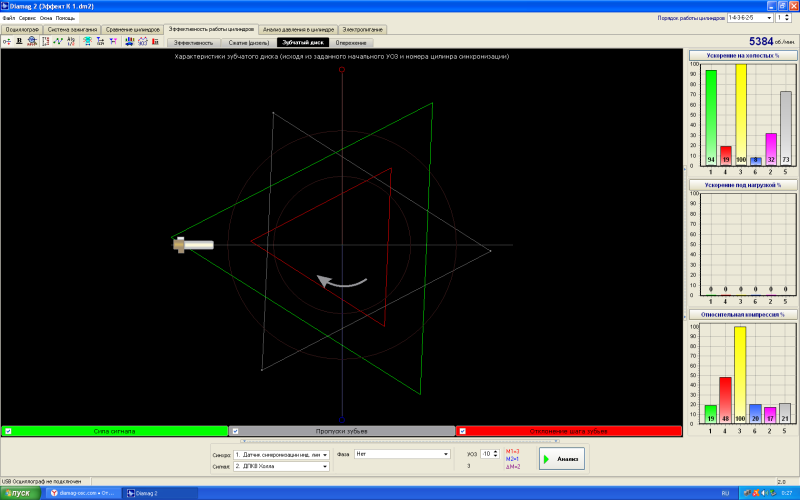Click the first toolbar icon below Осциллограф tab
The image size is (800, 500).
click(x=7, y=41)
